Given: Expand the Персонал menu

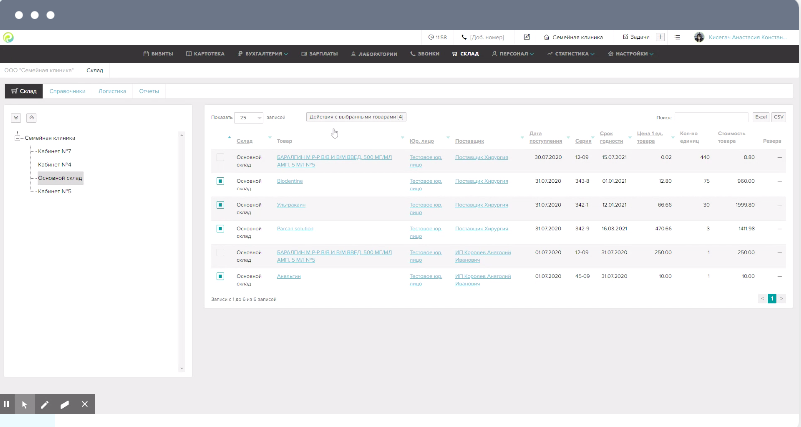Looking at the screenshot, I should (511, 53).
